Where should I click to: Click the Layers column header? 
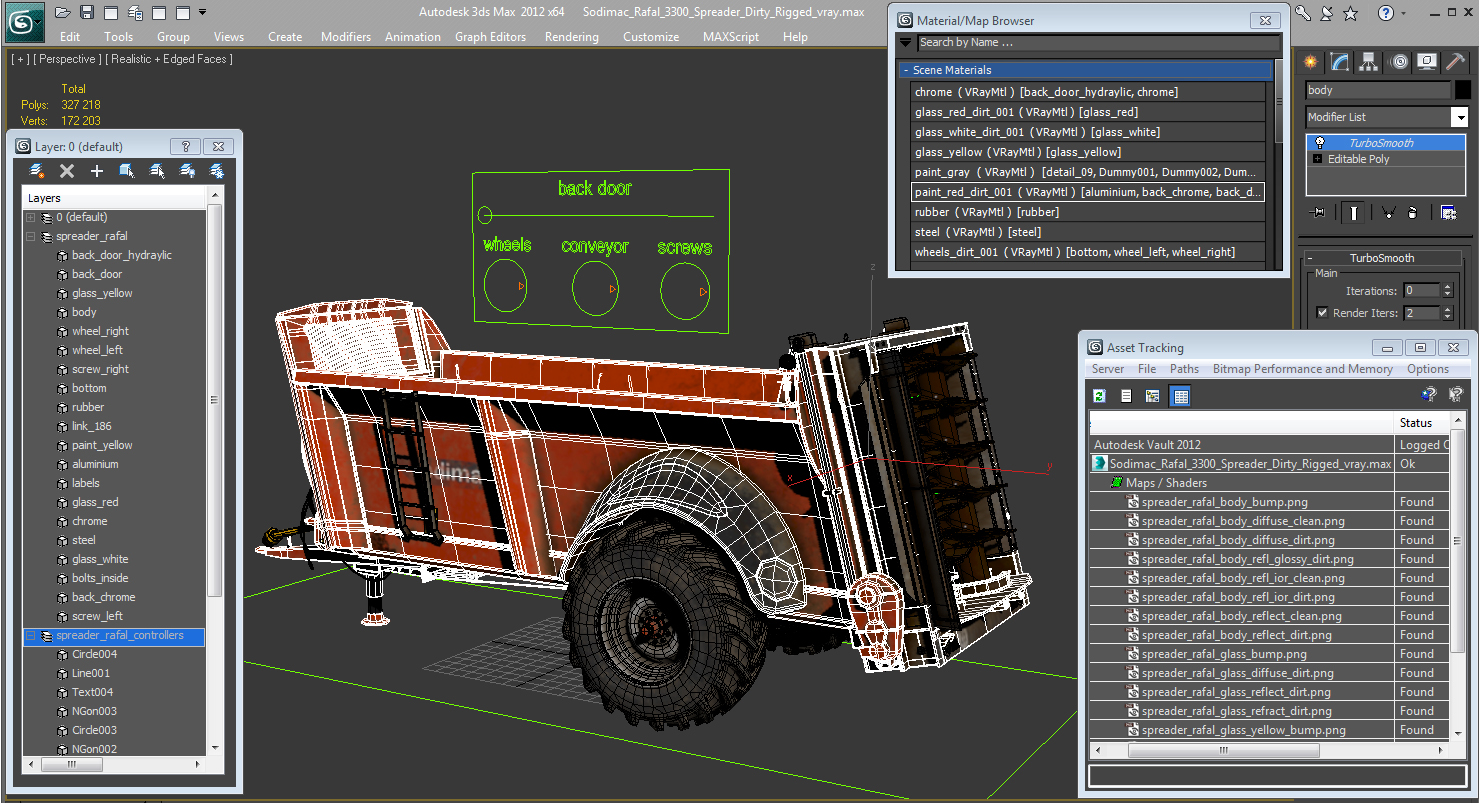[x=114, y=198]
